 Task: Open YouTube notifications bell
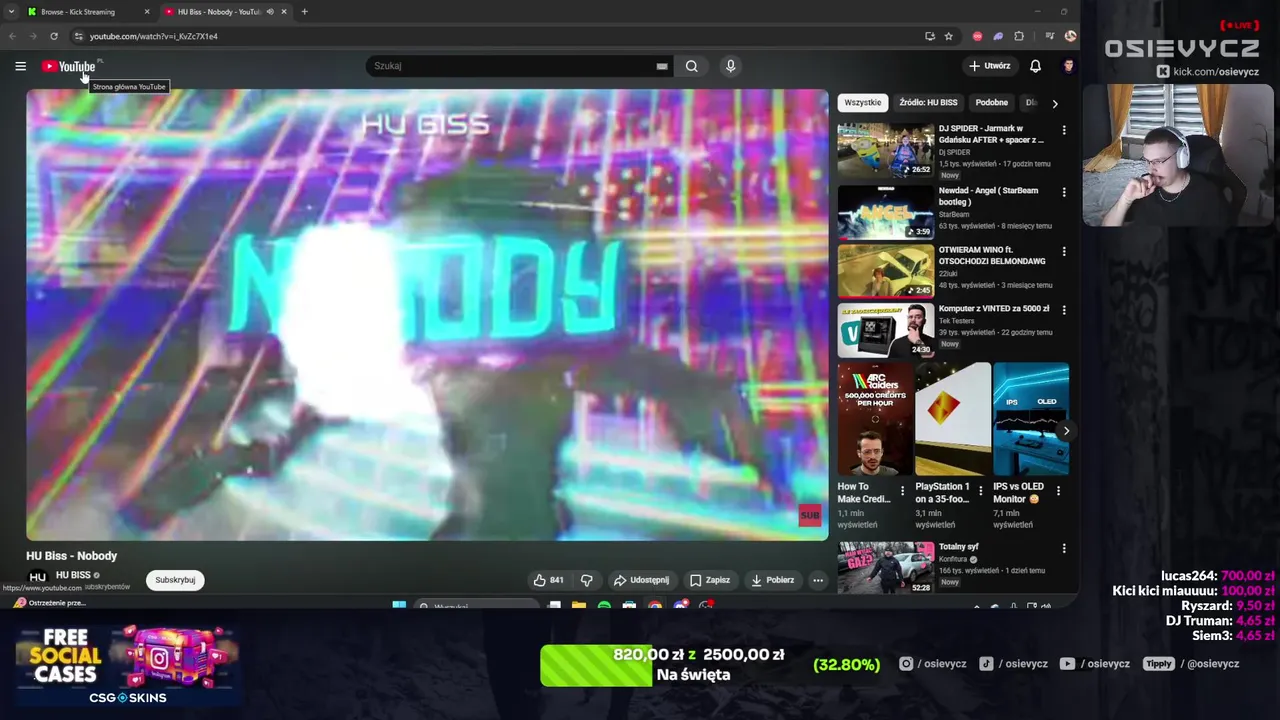pyautogui.click(x=1035, y=66)
